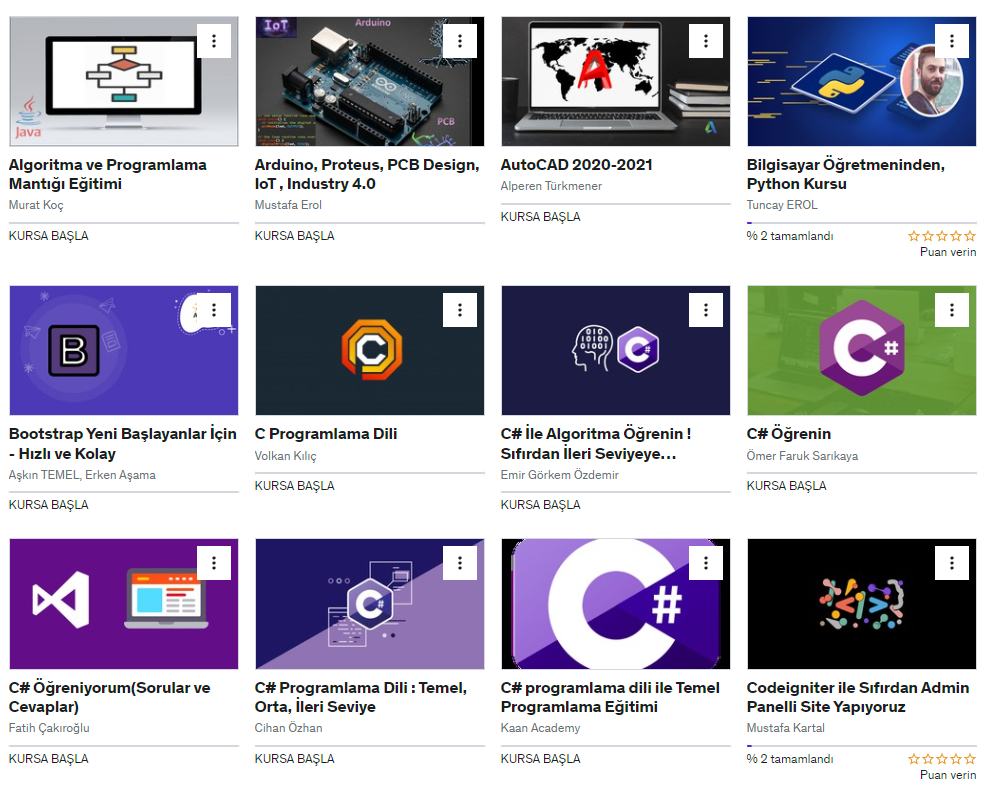Click Python Kursu progress bar

coord(862,223)
